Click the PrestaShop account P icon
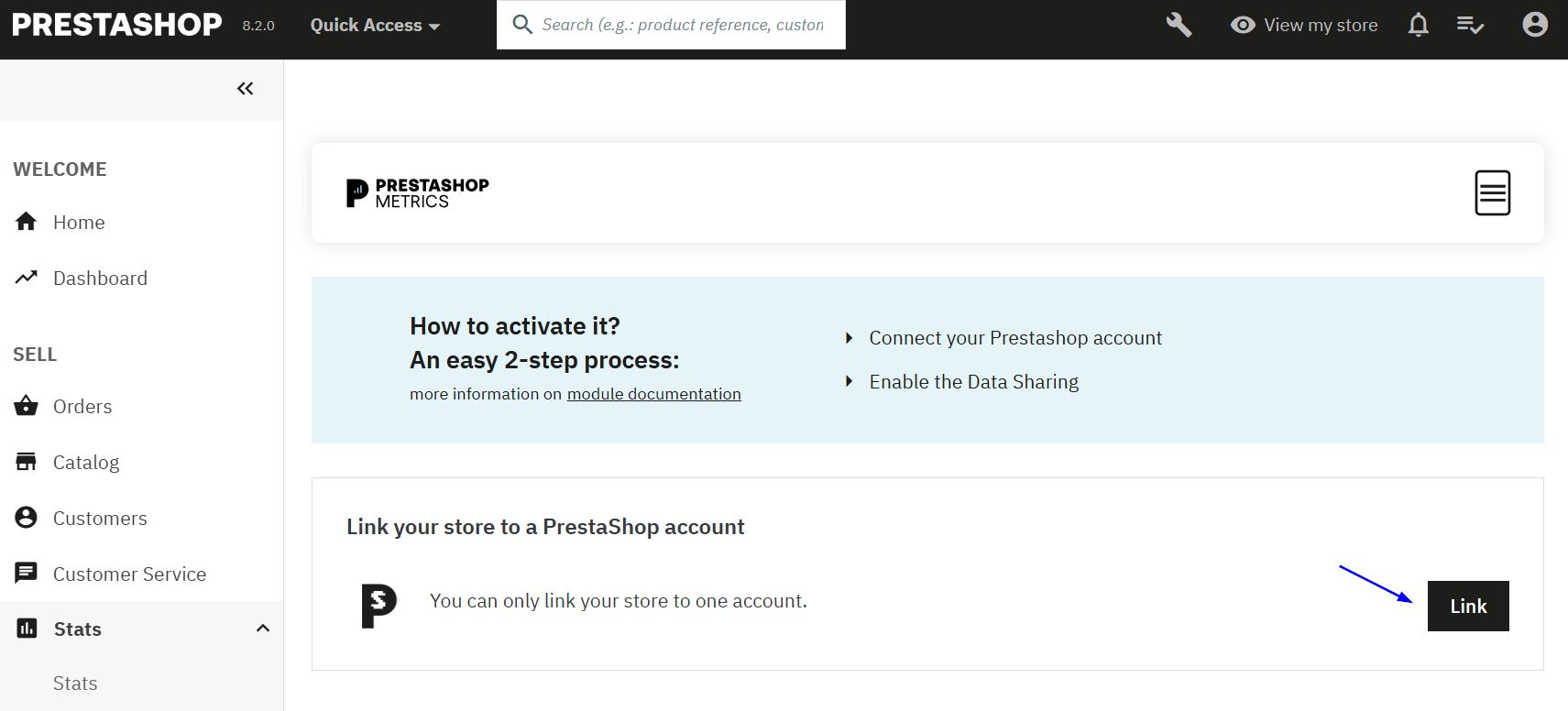Viewport: 1568px width, 711px height. [378, 606]
